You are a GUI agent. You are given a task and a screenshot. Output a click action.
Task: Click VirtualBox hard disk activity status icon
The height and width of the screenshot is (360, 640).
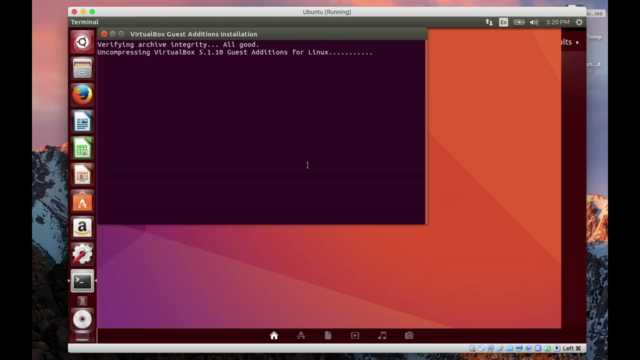click(x=472, y=348)
